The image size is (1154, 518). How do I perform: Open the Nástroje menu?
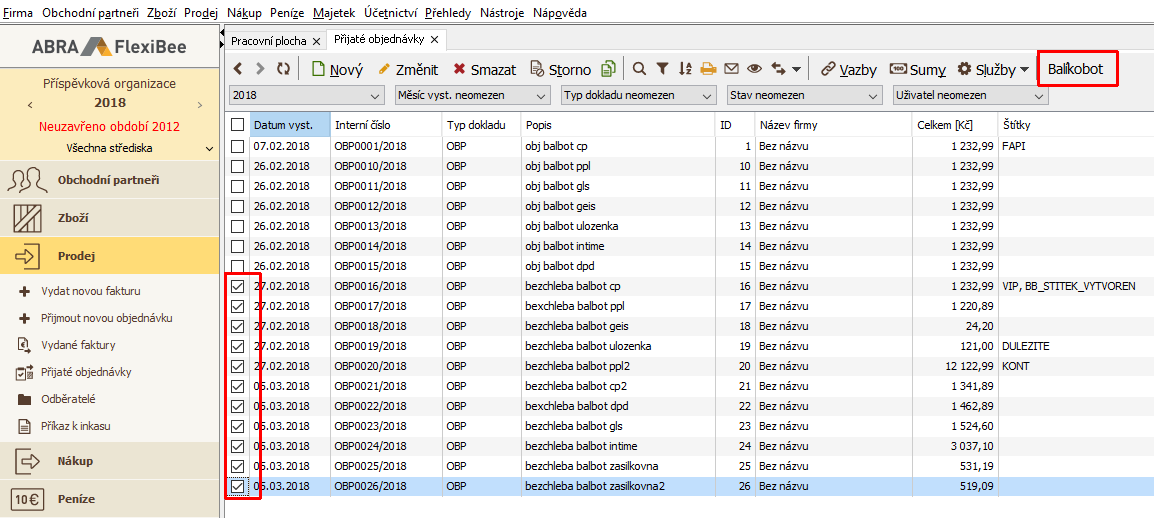(x=502, y=13)
